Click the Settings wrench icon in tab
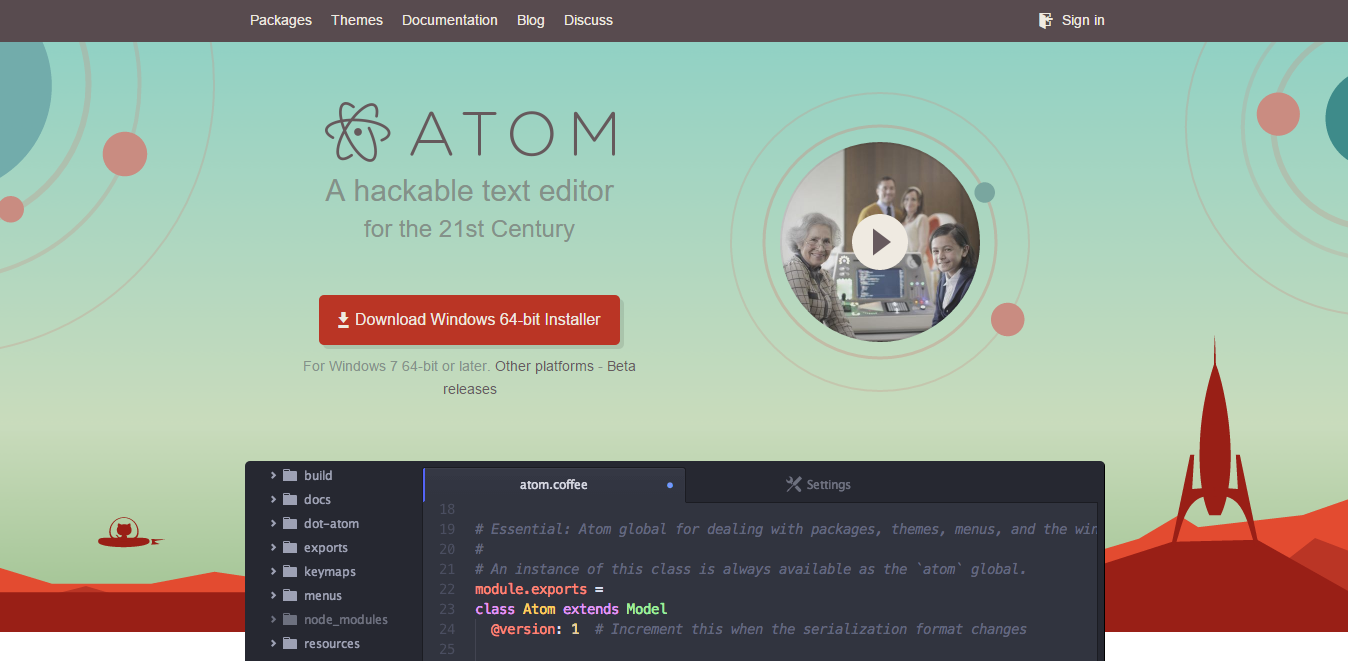 (x=794, y=484)
